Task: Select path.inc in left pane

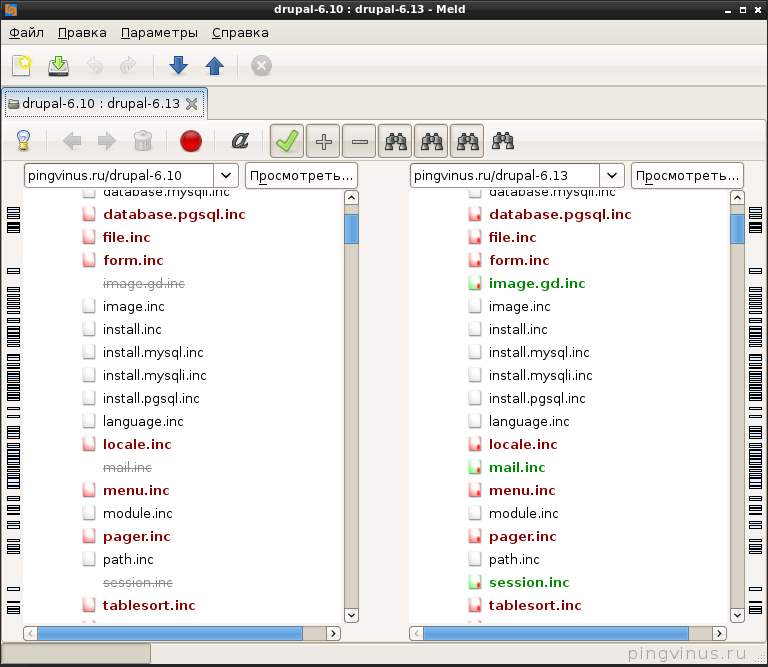Action: point(128,559)
